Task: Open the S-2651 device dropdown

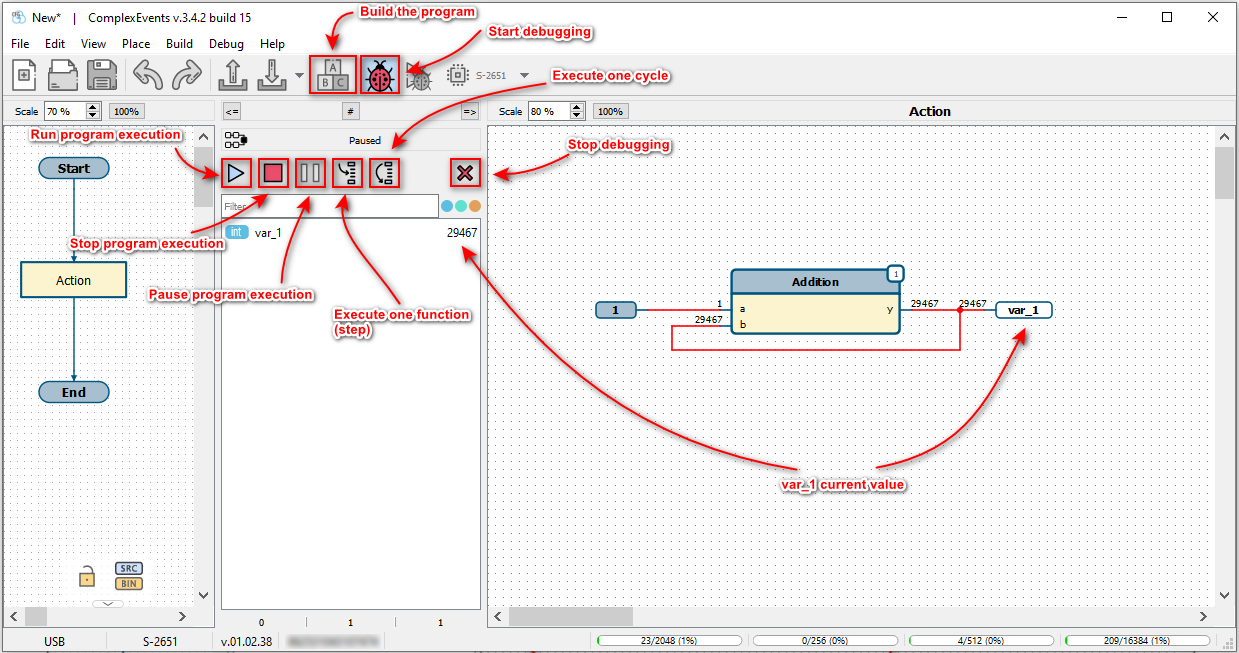Action: coord(524,75)
